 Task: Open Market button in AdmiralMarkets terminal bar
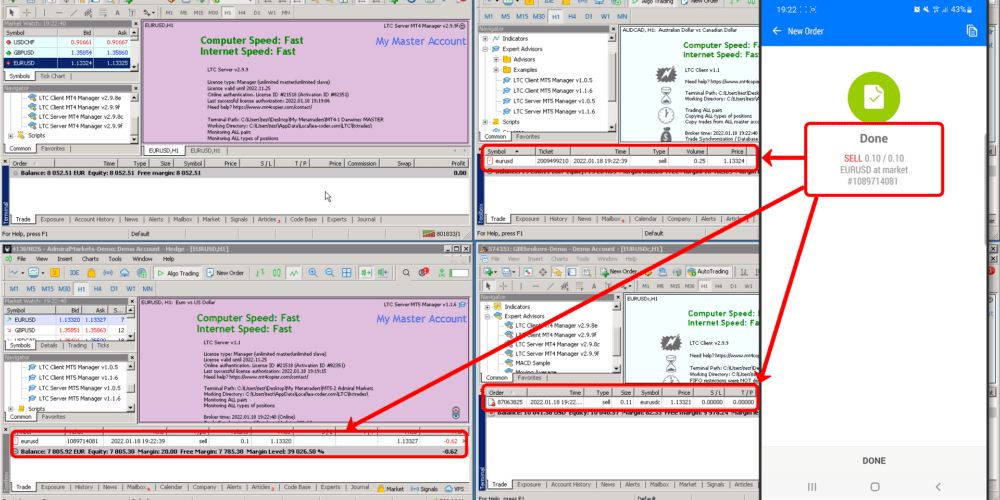click(x=391, y=489)
